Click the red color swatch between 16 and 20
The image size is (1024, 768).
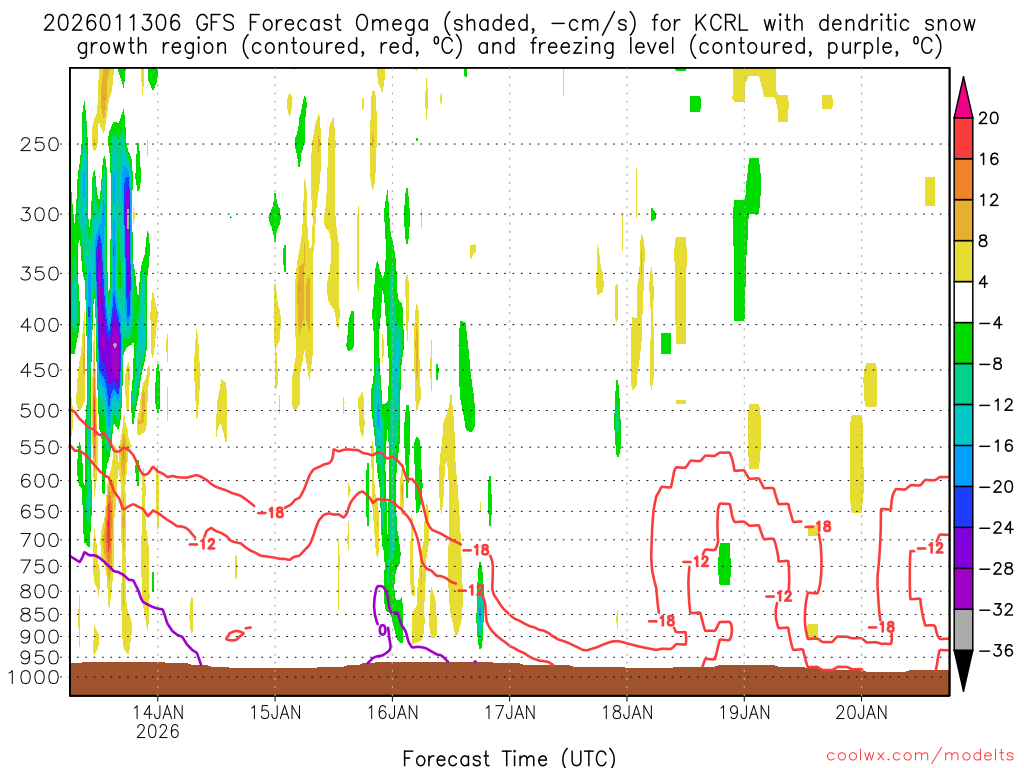(963, 138)
